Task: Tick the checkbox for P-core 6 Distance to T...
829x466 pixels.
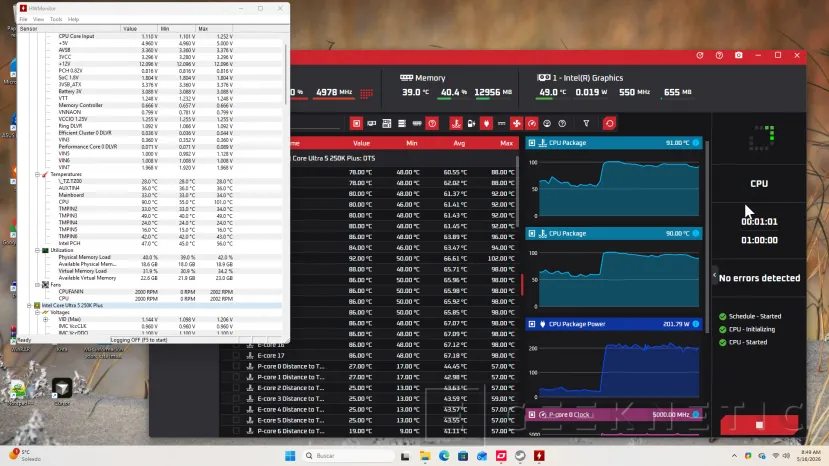Action: pyautogui.click(x=236, y=431)
